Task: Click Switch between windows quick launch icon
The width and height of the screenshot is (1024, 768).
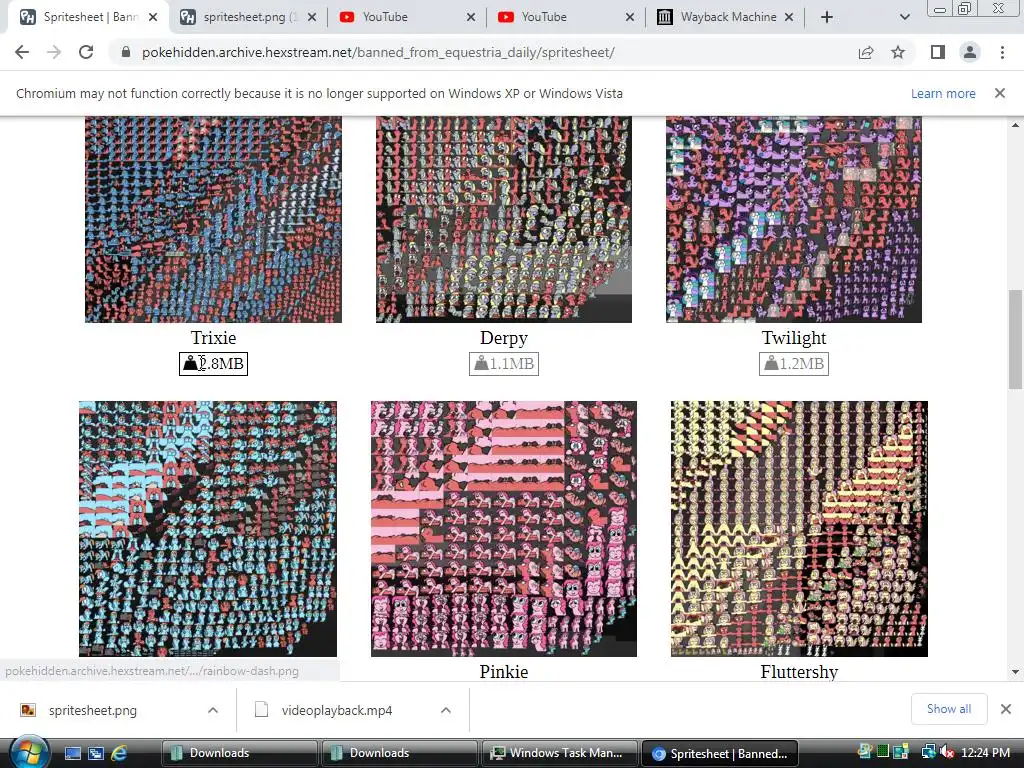Action: coord(95,753)
